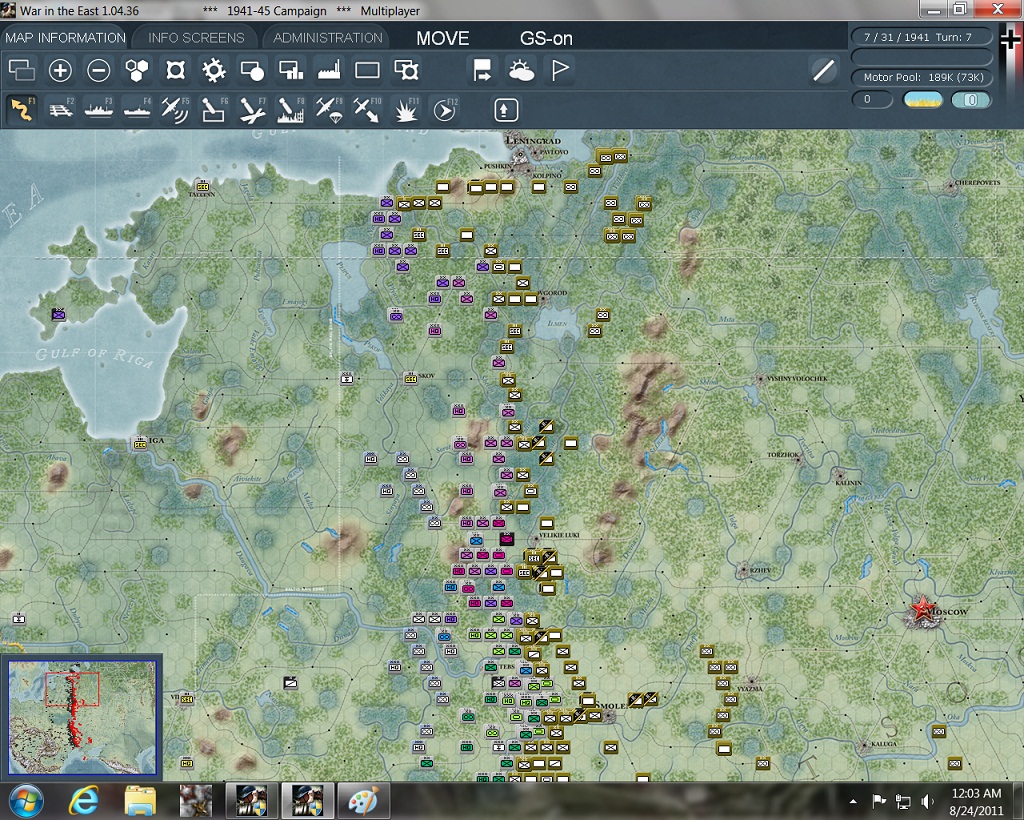The image size is (1024, 820).
Task: Click the teal counter pill showing 0
Action: pos(971,100)
